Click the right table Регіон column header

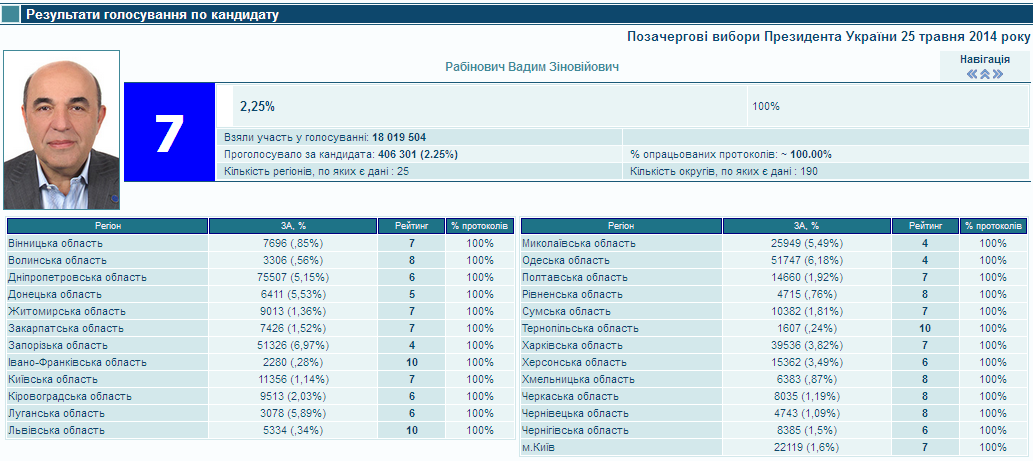pos(621,226)
